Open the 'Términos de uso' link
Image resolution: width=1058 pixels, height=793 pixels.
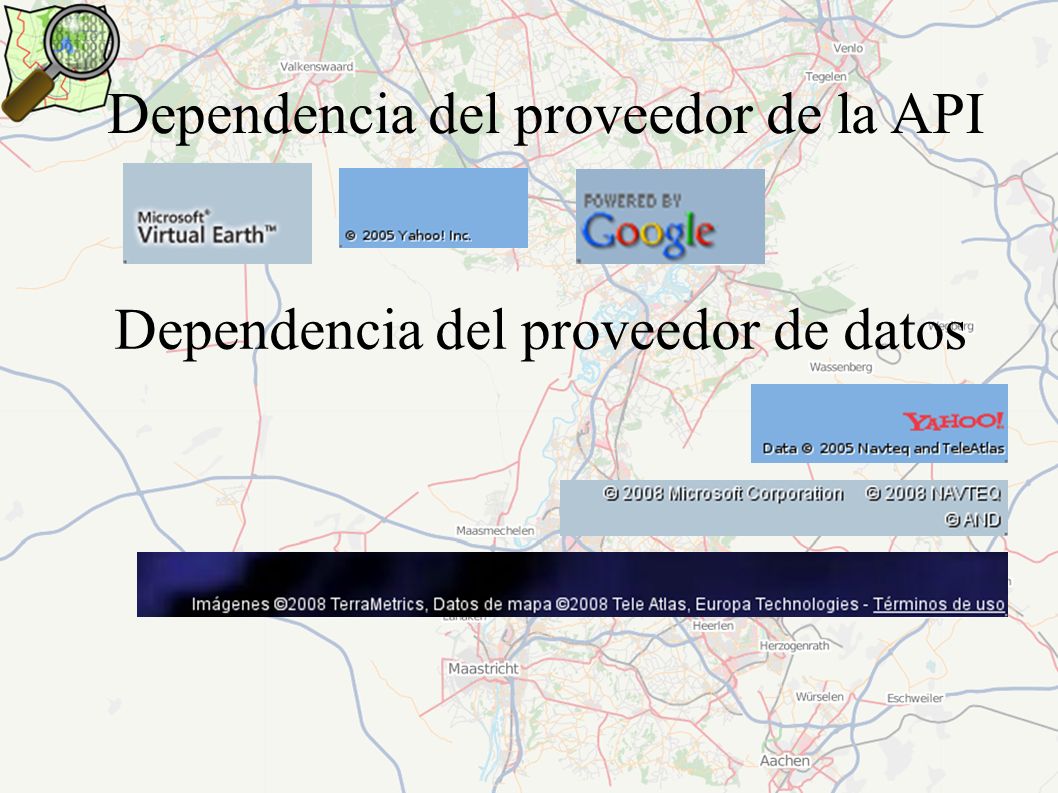[x=939, y=604]
